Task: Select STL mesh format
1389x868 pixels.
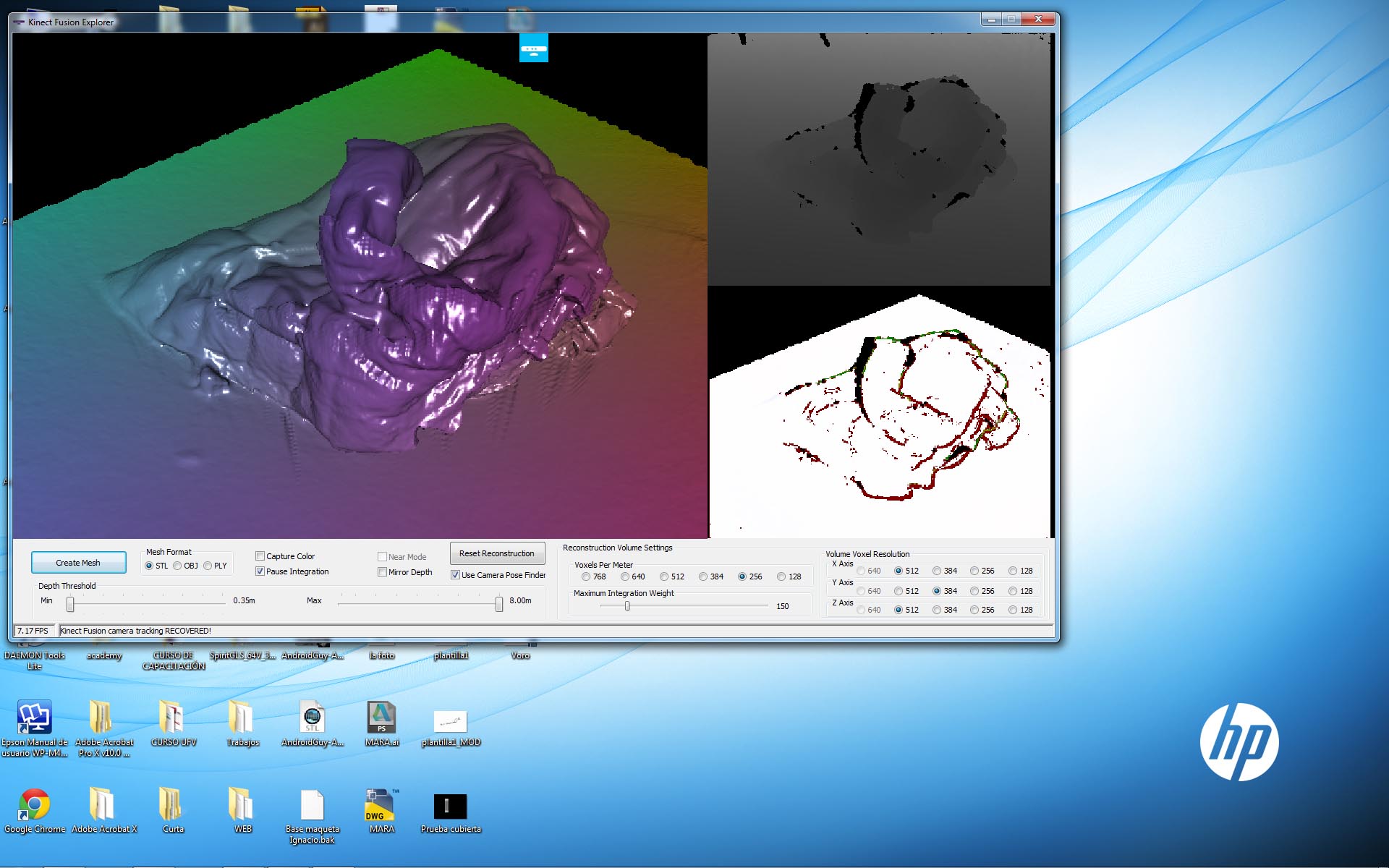Action: click(x=149, y=566)
